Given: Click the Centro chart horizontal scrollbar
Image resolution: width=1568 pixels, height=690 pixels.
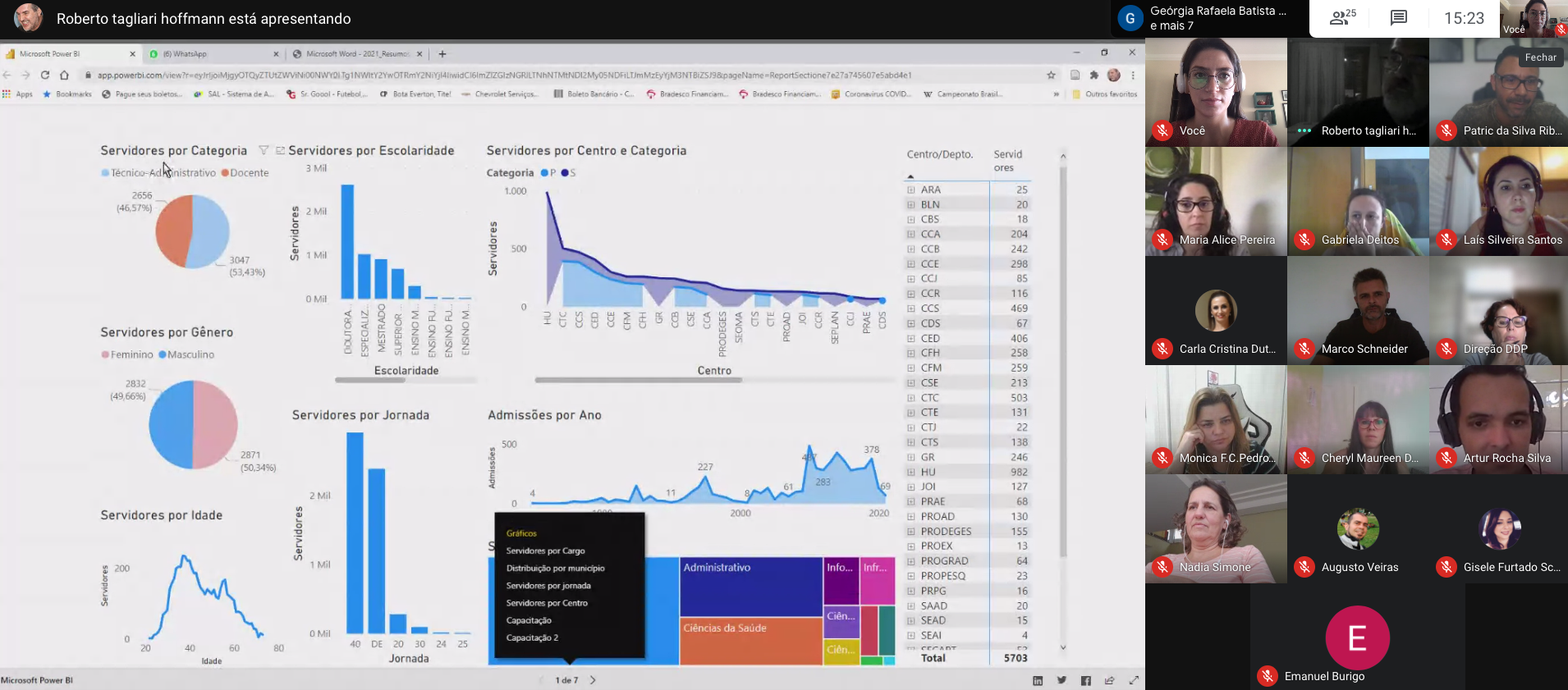Looking at the screenshot, I should pos(638,380).
